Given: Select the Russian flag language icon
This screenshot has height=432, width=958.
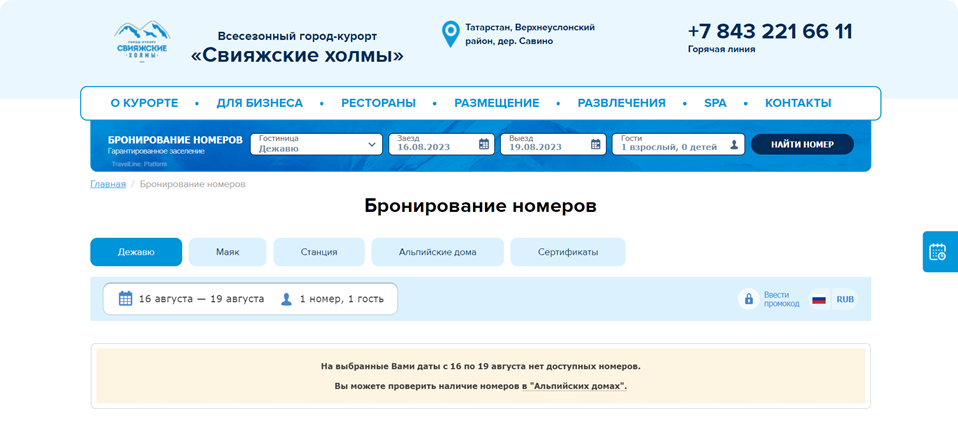Looking at the screenshot, I should [x=818, y=299].
